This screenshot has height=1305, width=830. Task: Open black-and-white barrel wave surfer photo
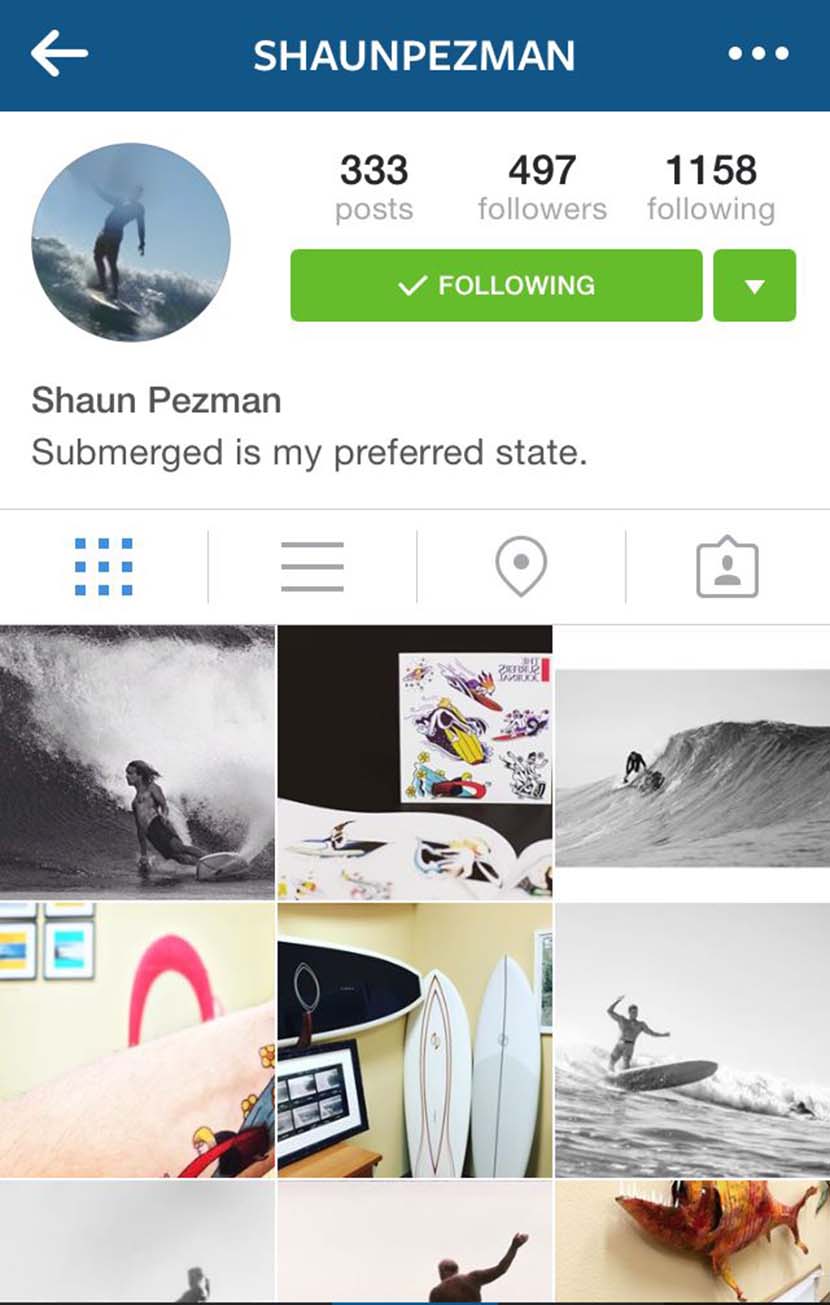click(137, 762)
